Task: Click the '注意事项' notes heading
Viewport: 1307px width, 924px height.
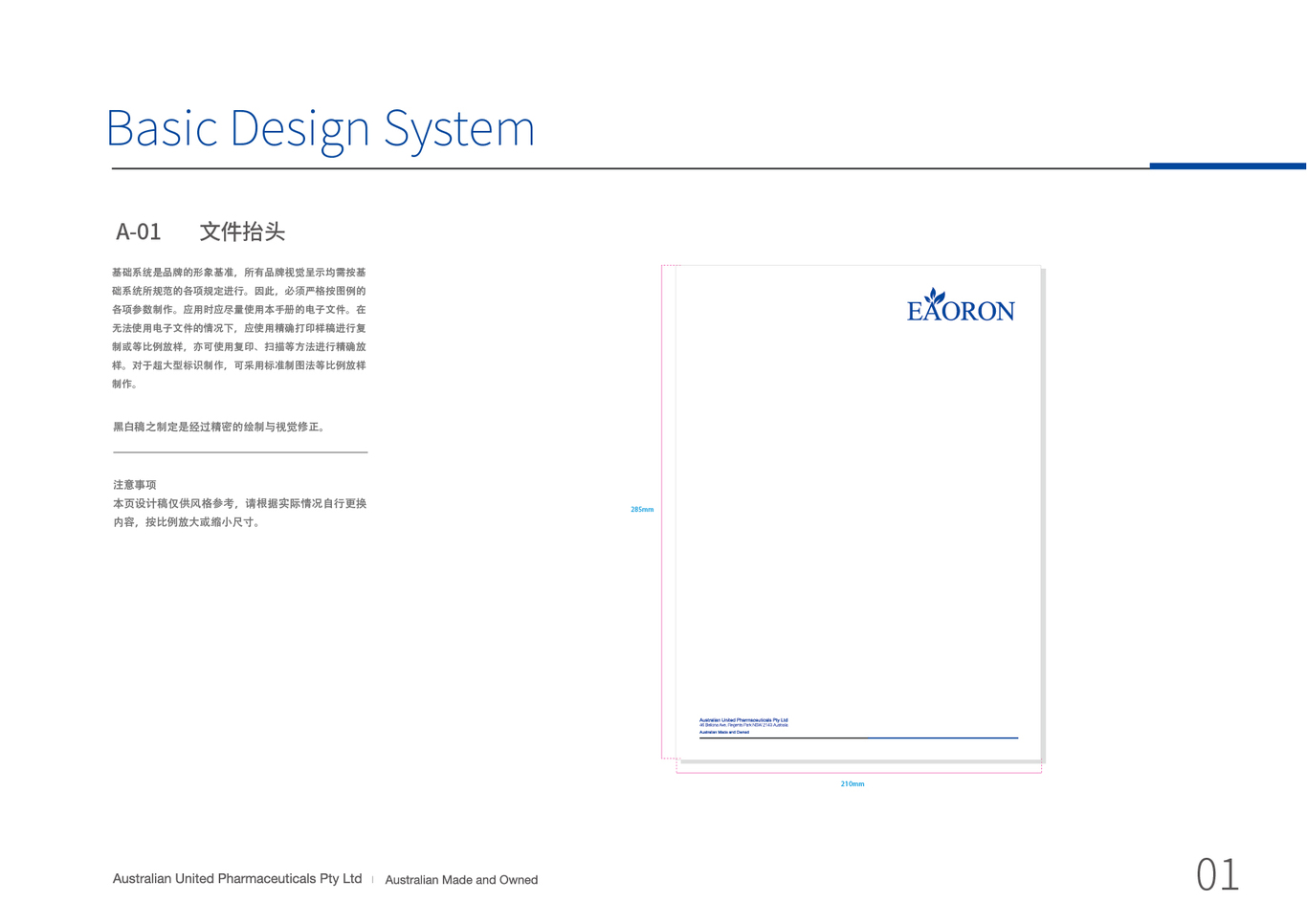Action: [135, 485]
